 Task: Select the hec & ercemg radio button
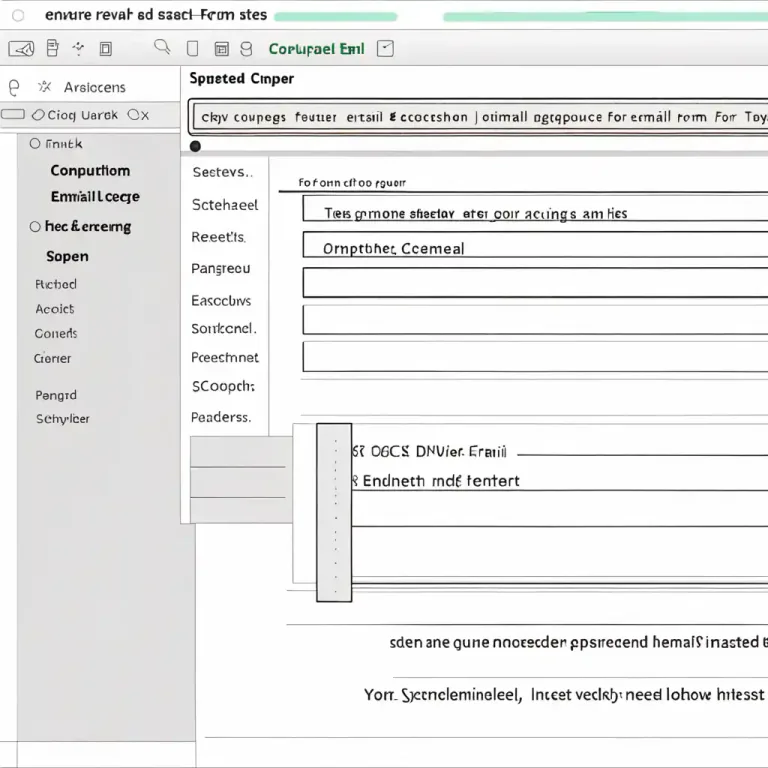[x=35, y=227]
